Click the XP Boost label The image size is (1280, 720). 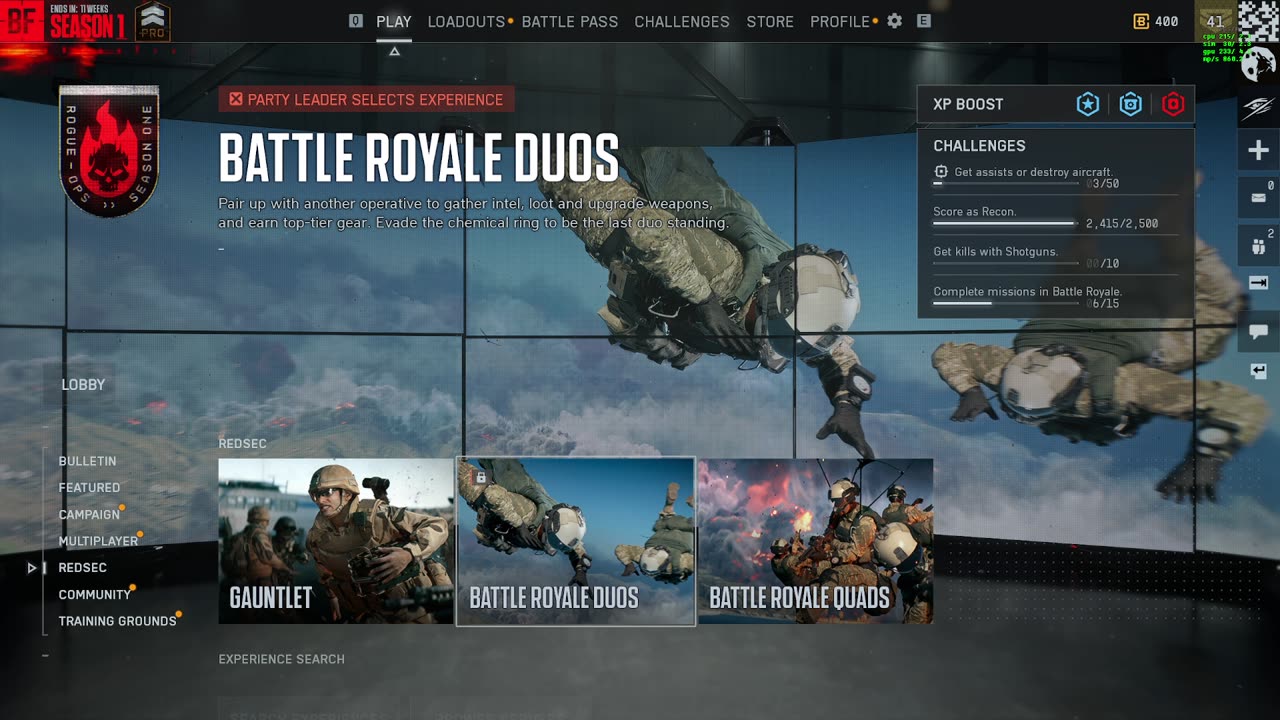(968, 104)
